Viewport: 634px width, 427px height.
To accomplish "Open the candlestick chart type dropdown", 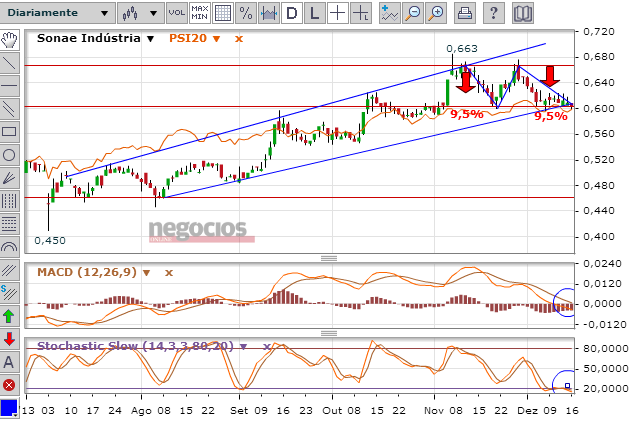I will pyautogui.click(x=140, y=13).
